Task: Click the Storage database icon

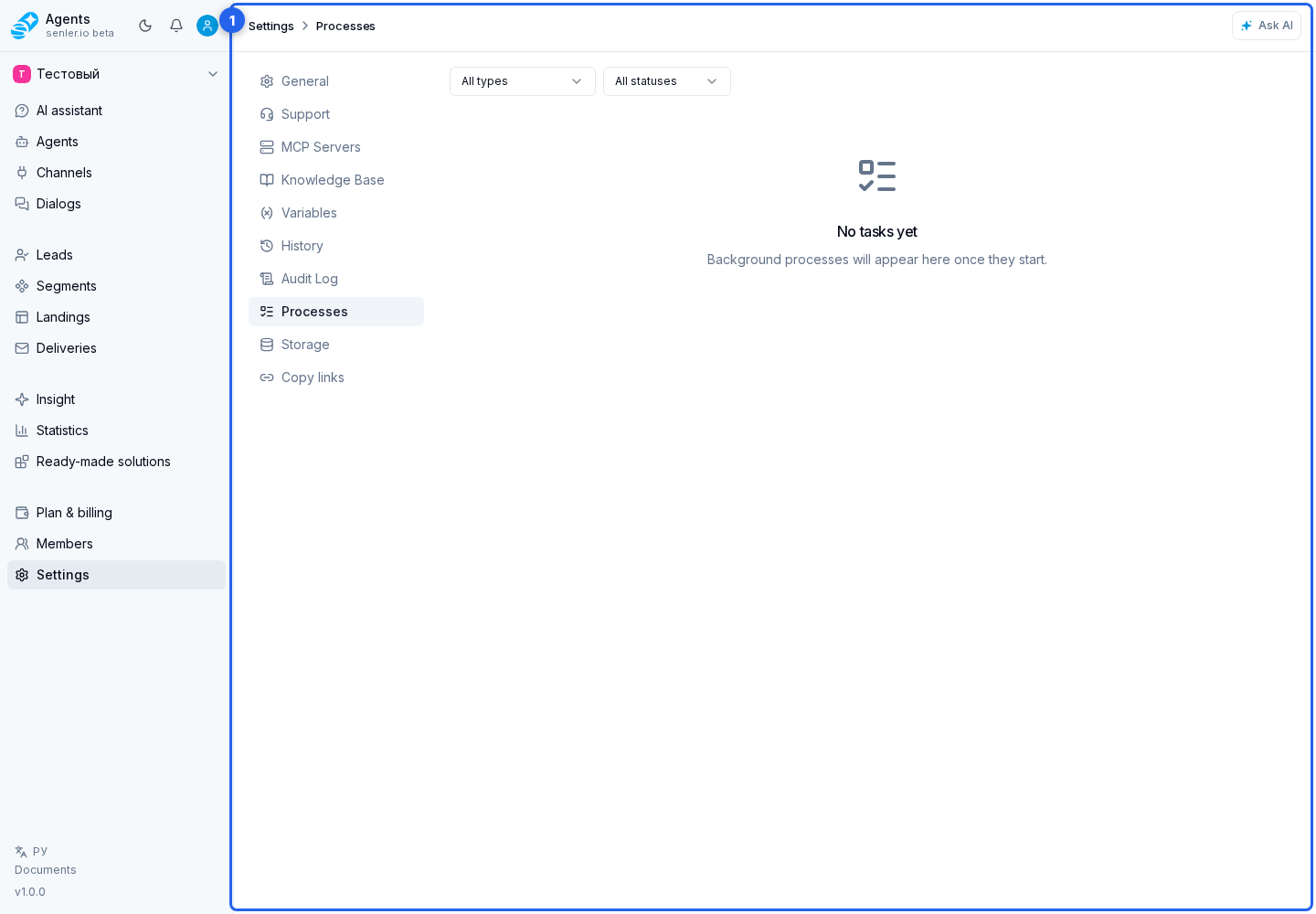Action: click(267, 345)
